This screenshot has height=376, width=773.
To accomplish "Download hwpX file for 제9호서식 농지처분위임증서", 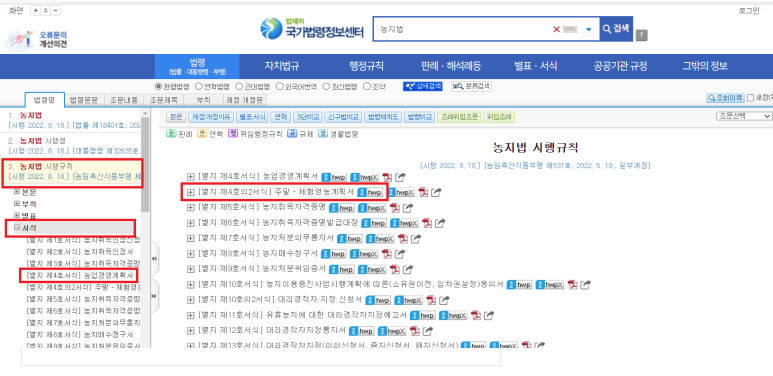I will [x=372, y=269].
